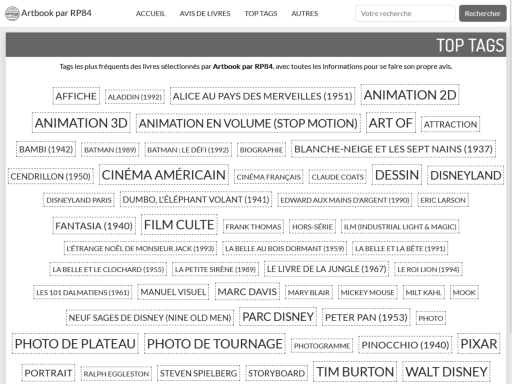Select the Affiche tag
The width and height of the screenshot is (512, 384).
coord(76,96)
